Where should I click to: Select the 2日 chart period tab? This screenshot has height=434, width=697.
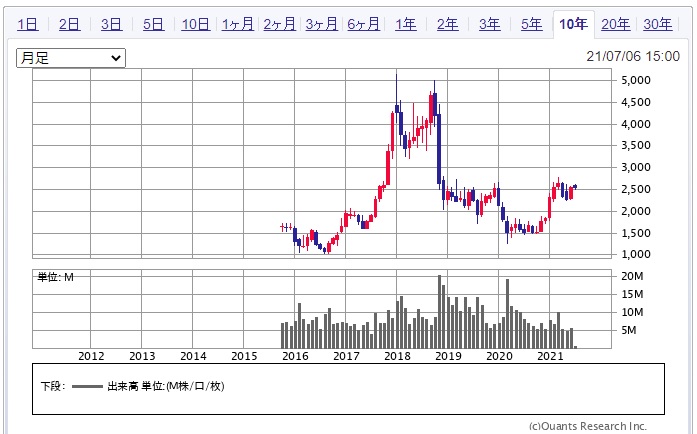[x=70, y=24]
